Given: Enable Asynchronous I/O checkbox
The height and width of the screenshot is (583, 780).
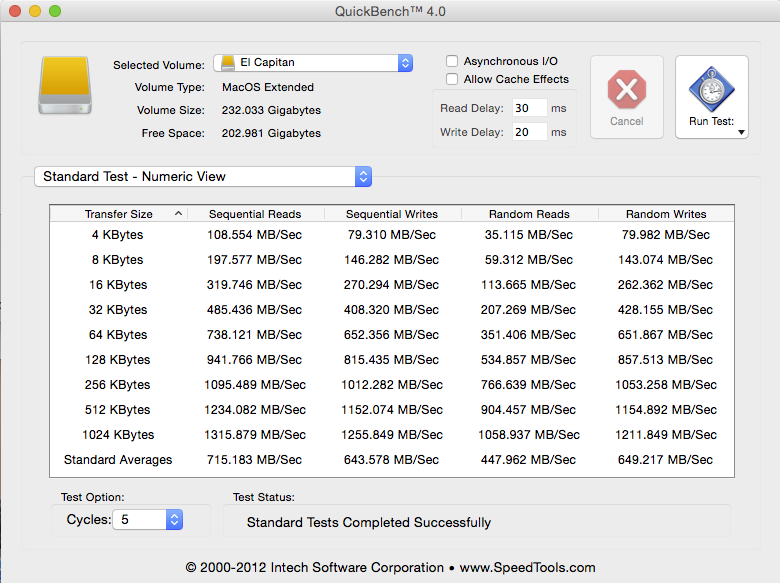Looking at the screenshot, I should pos(452,61).
